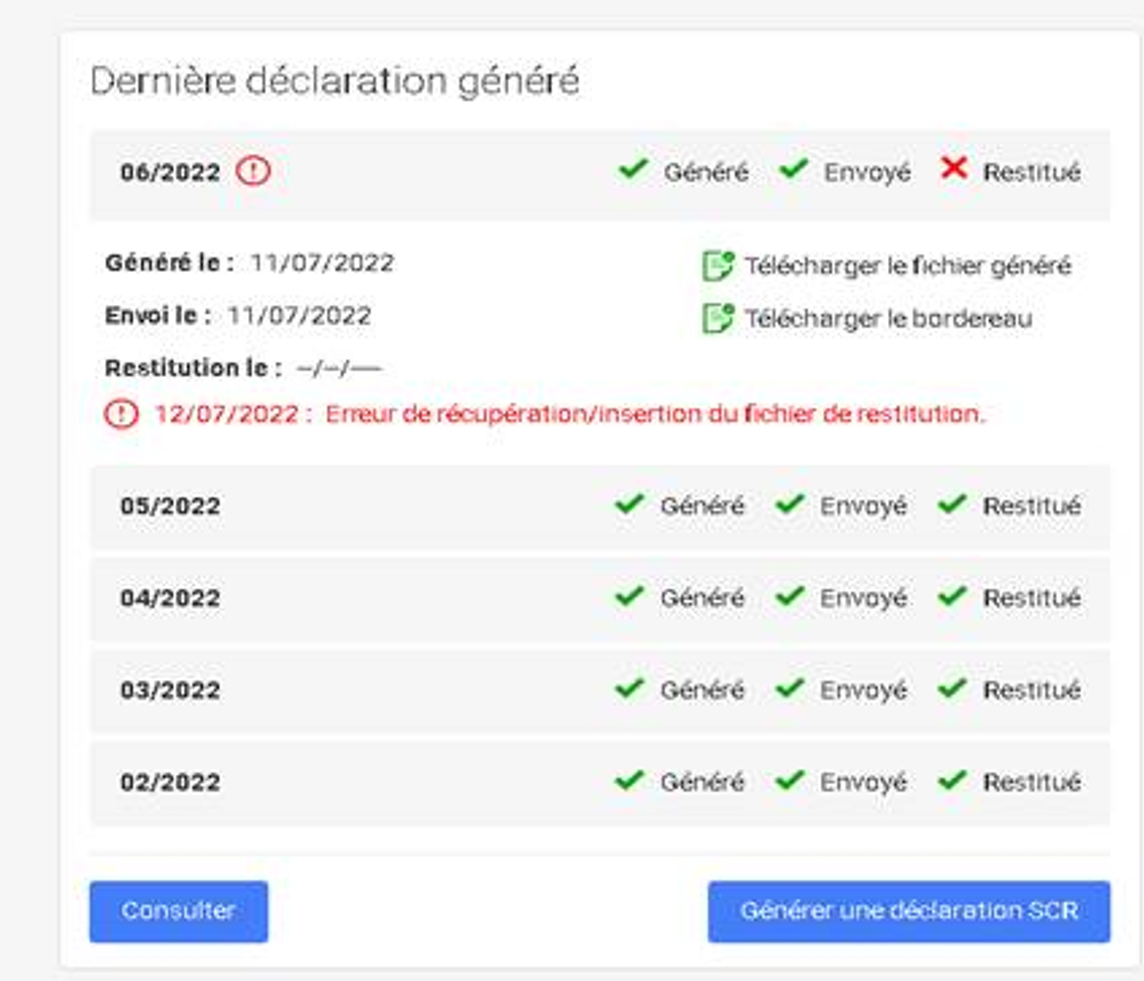Image resolution: width=1144 pixels, height=981 pixels.
Task: Click the green Envoyé checkmark for 03/2022
Action: click(x=790, y=688)
